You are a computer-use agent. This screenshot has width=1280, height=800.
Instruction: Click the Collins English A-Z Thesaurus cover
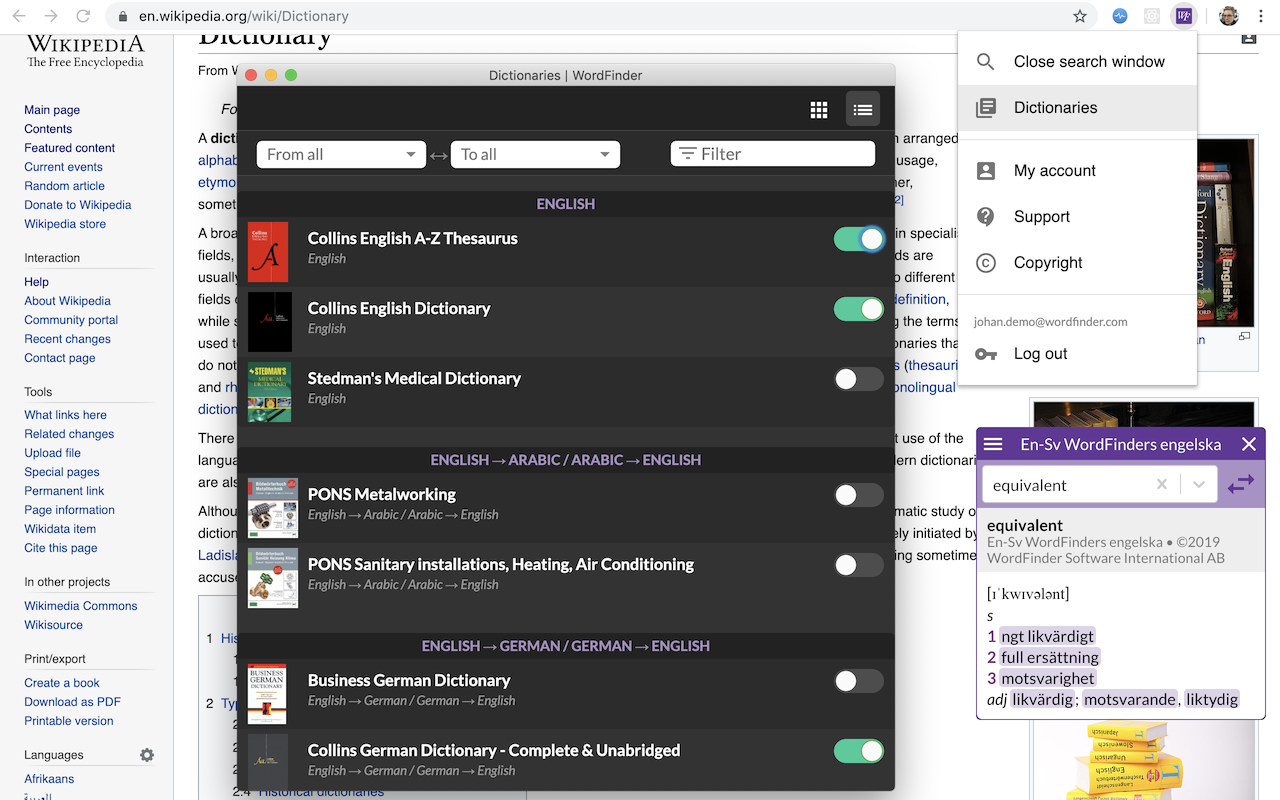point(268,252)
